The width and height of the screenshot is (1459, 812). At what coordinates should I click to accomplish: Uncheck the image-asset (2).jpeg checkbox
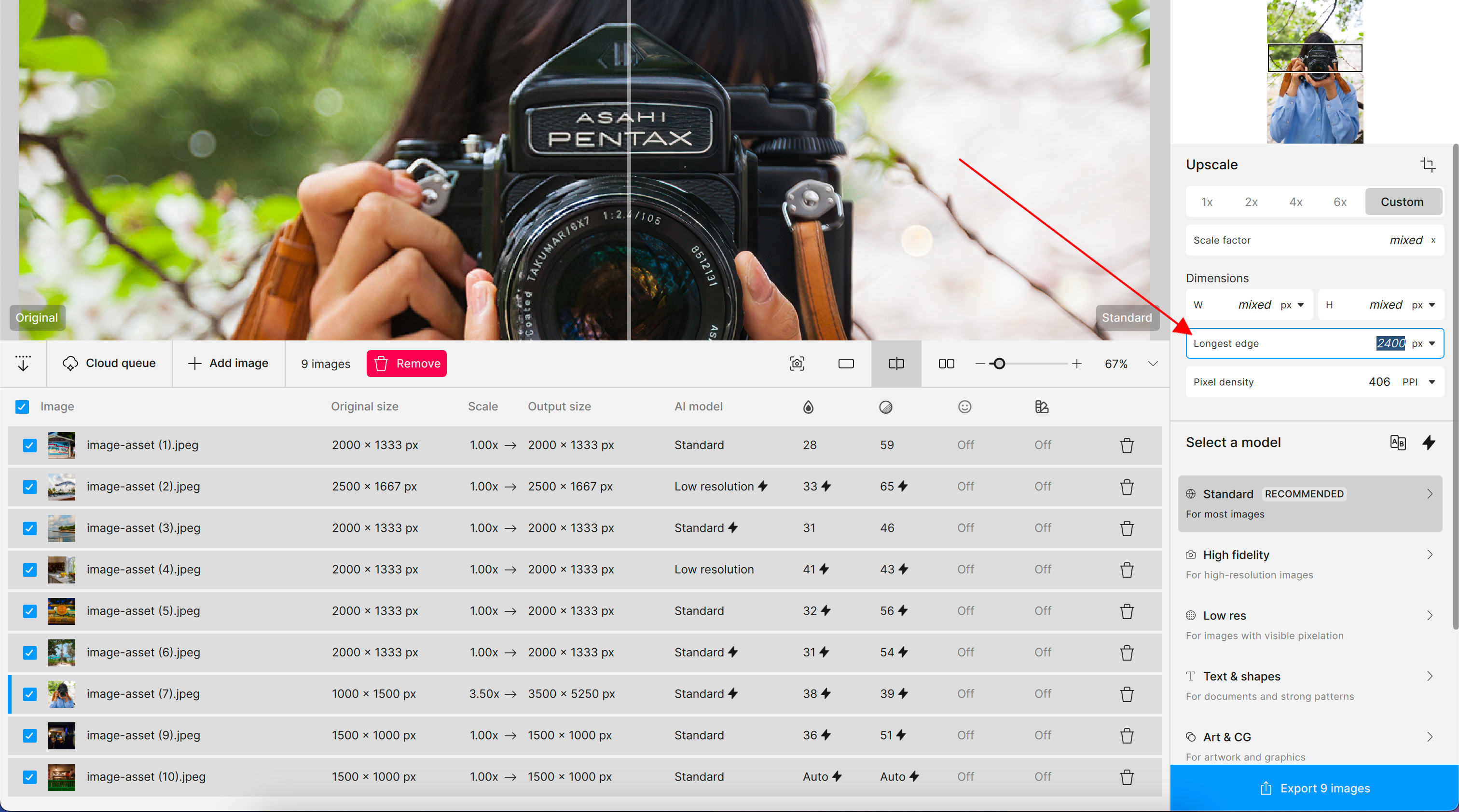(x=29, y=487)
